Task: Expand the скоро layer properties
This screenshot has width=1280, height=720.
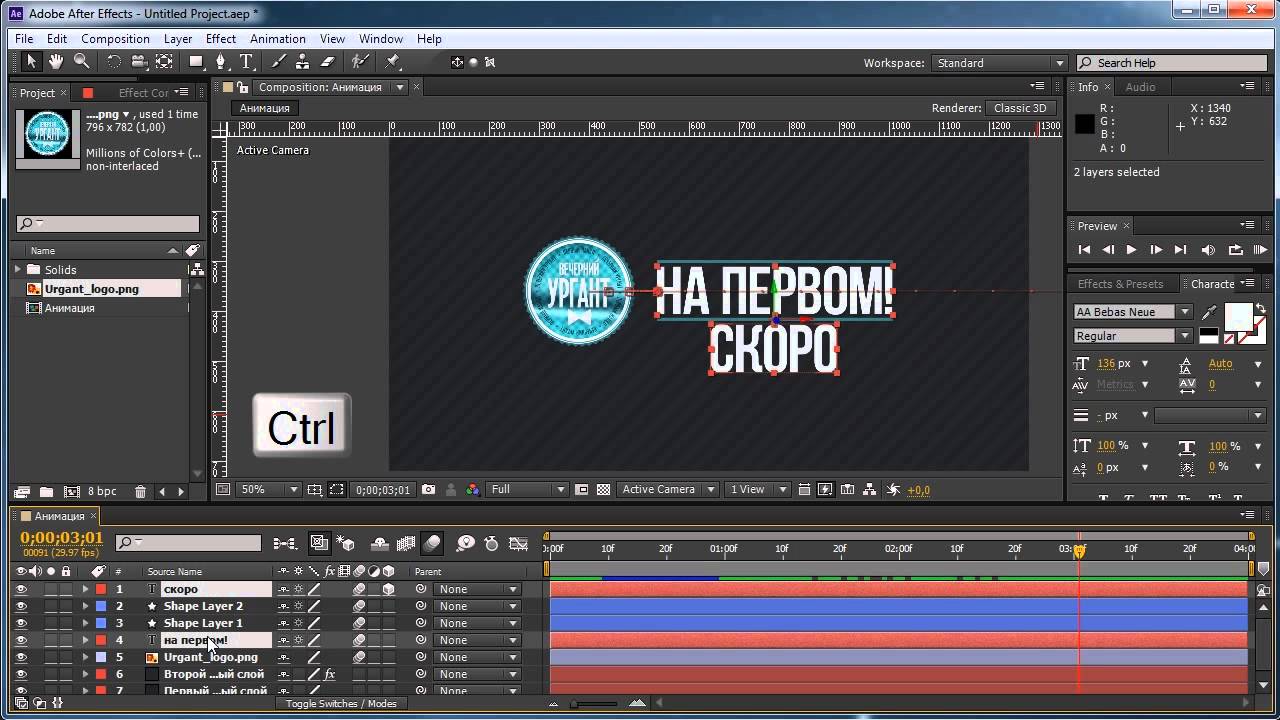Action: pyautogui.click(x=85, y=589)
